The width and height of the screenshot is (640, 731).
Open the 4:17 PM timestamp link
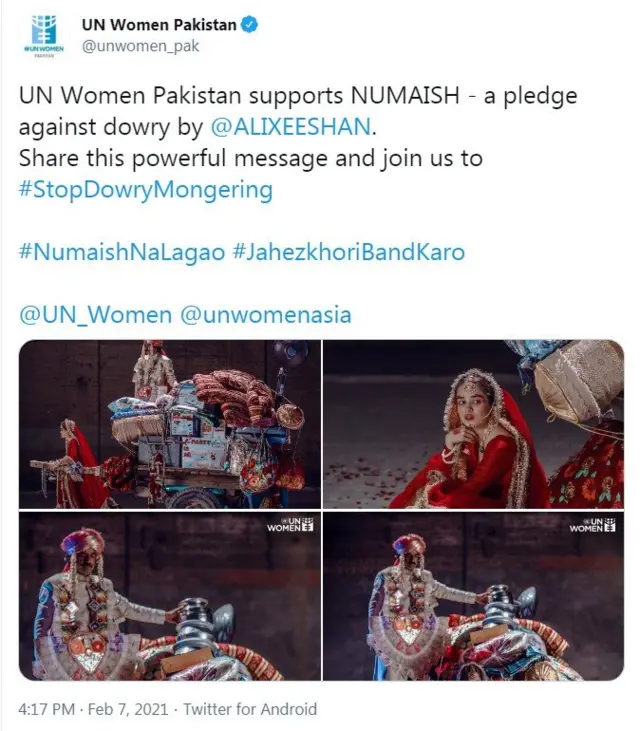click(x=46, y=709)
